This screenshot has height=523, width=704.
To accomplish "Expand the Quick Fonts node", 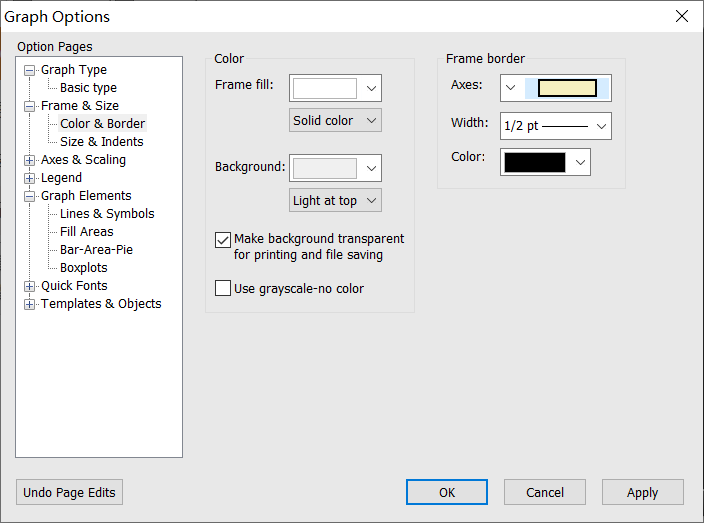I will [30, 286].
